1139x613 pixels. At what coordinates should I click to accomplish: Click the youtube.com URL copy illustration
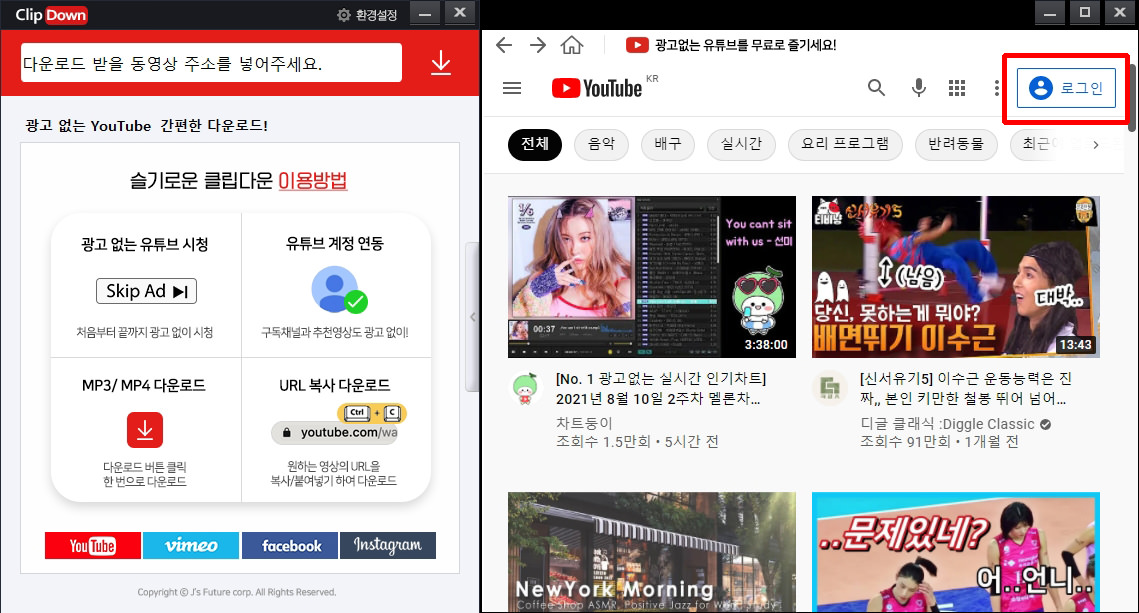(338, 426)
